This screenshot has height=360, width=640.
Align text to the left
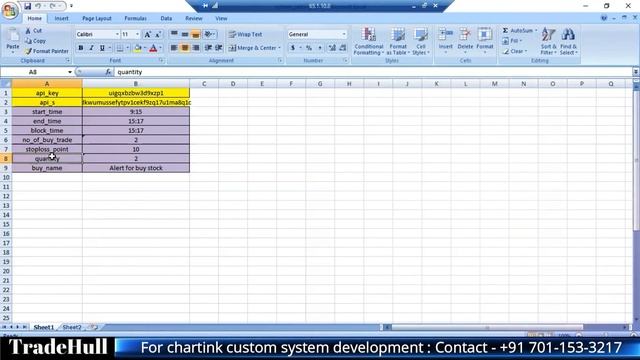coord(174,48)
